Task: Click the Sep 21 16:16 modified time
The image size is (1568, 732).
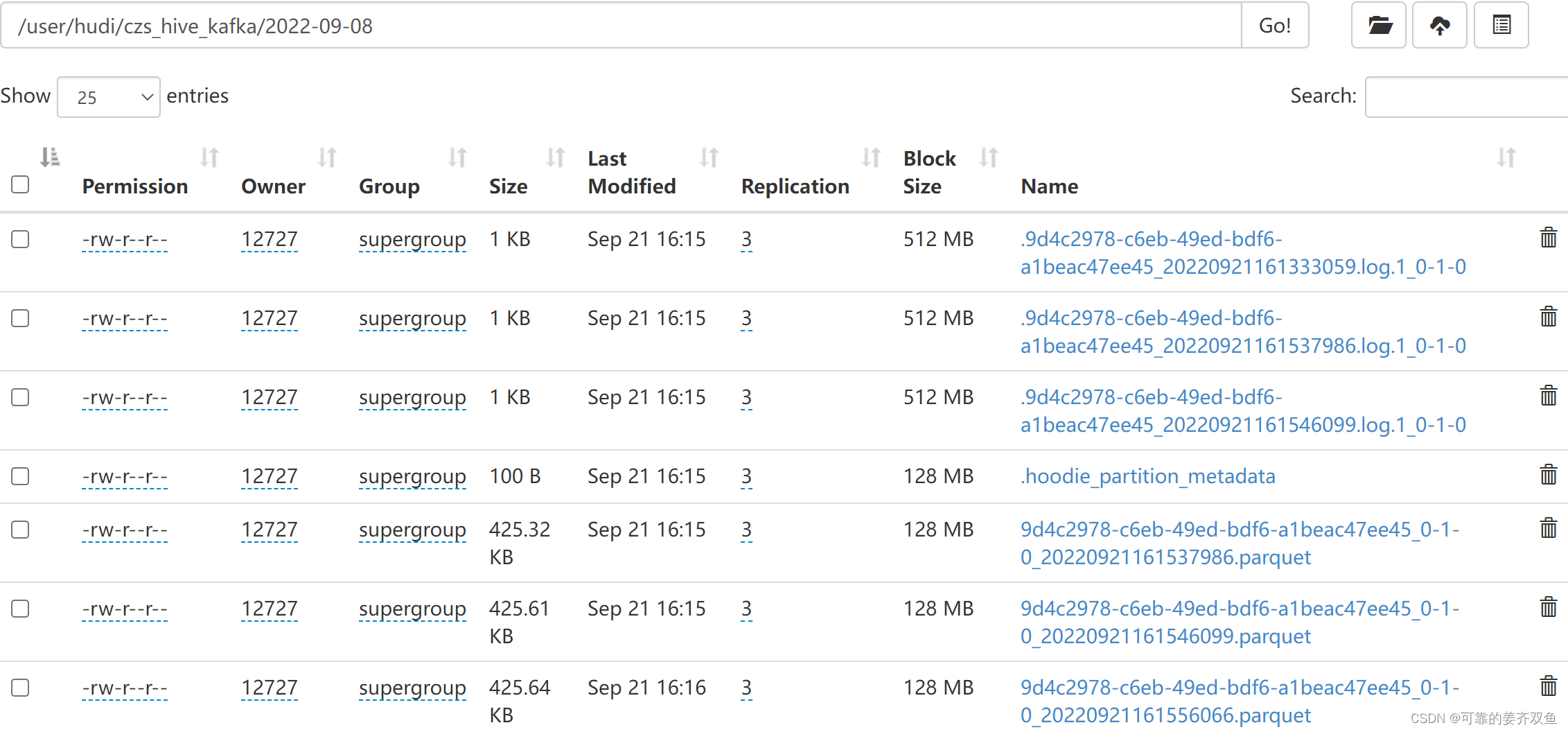Action: 646,688
